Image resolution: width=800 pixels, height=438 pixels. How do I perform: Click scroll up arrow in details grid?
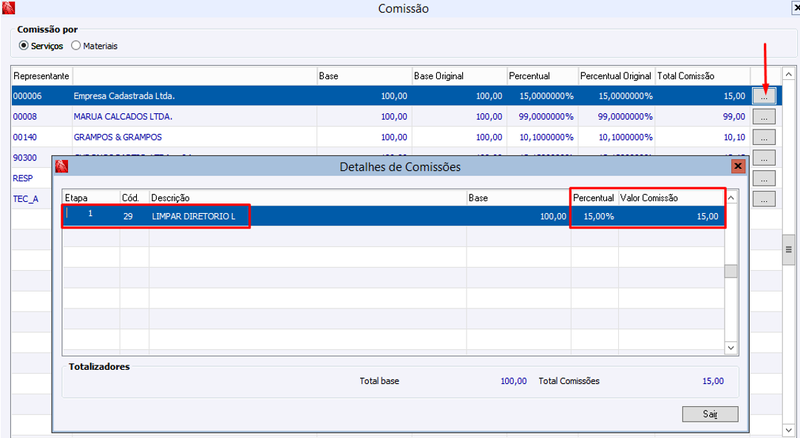pyautogui.click(x=731, y=198)
